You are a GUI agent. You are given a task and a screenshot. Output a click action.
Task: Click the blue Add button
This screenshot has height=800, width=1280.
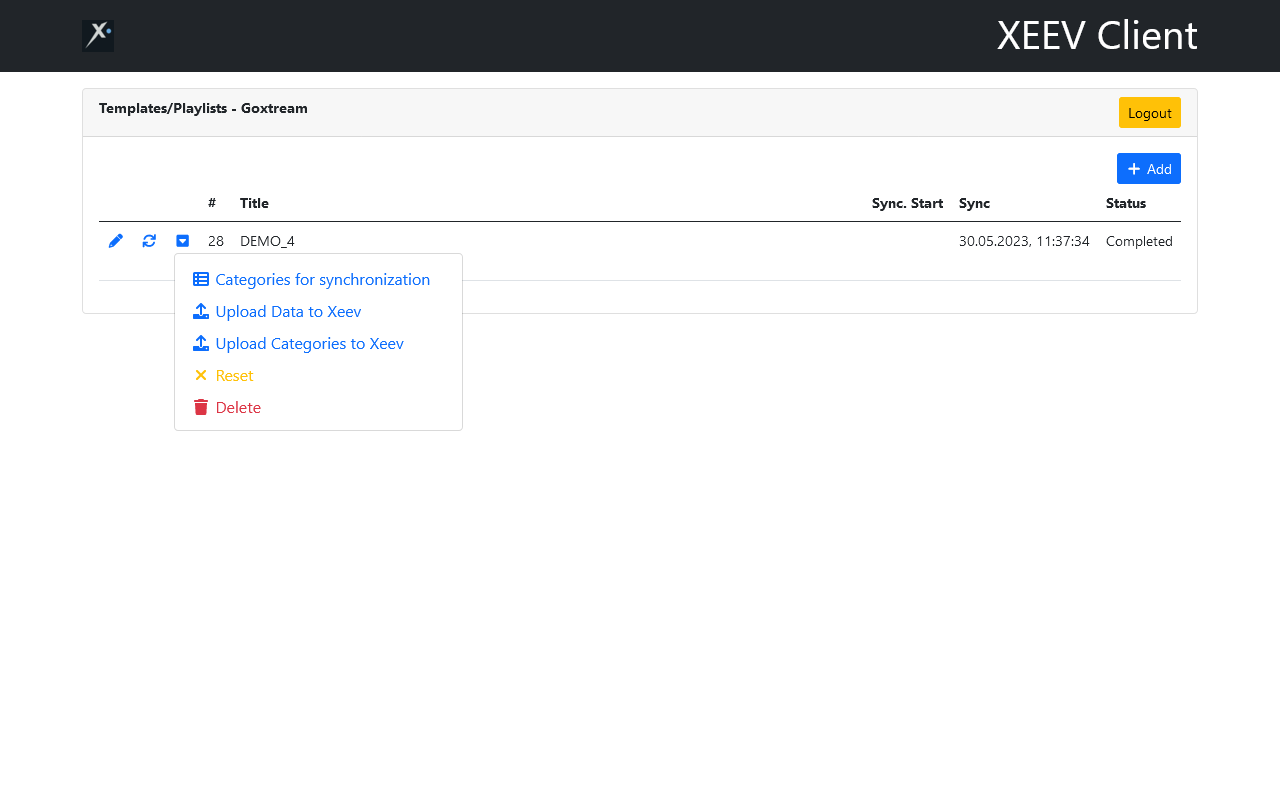pyautogui.click(x=1148, y=169)
